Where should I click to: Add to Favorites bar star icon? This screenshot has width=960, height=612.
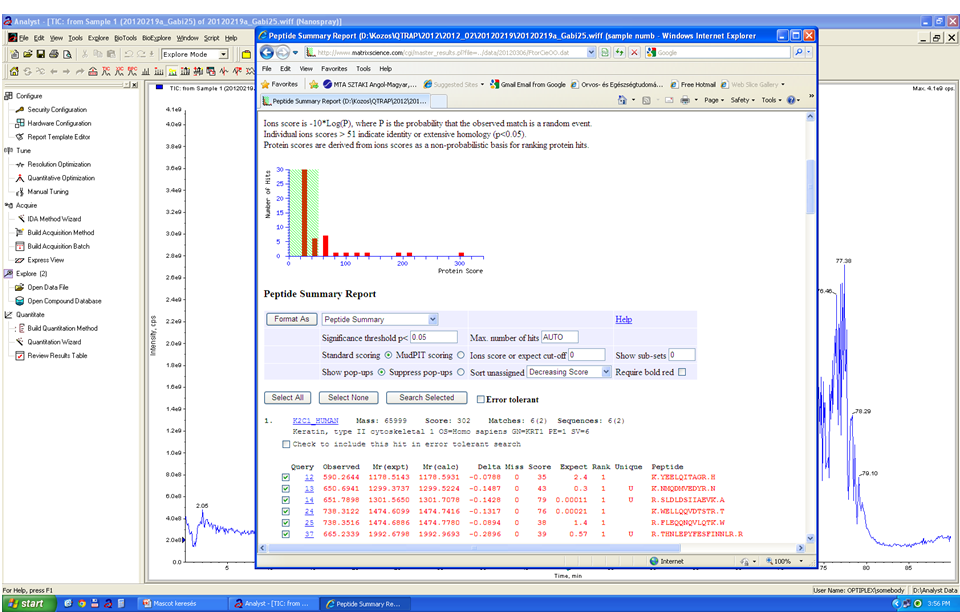point(313,84)
